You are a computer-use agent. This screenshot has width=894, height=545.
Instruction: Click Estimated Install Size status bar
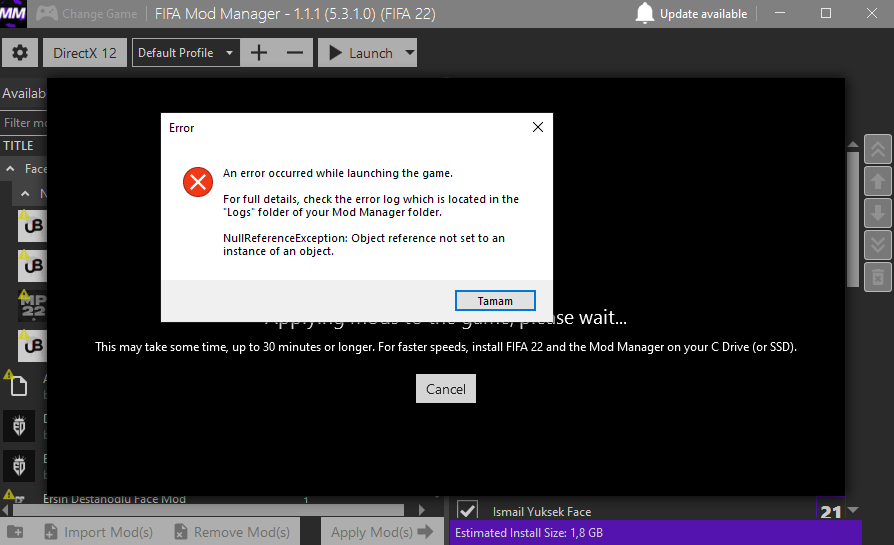click(656, 532)
